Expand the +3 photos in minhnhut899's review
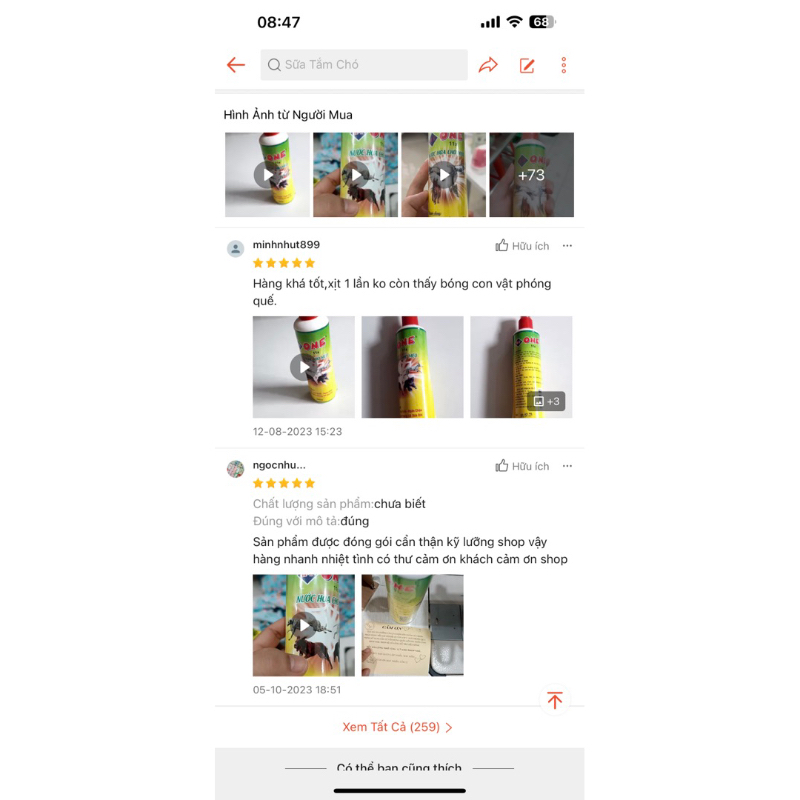 [546, 402]
